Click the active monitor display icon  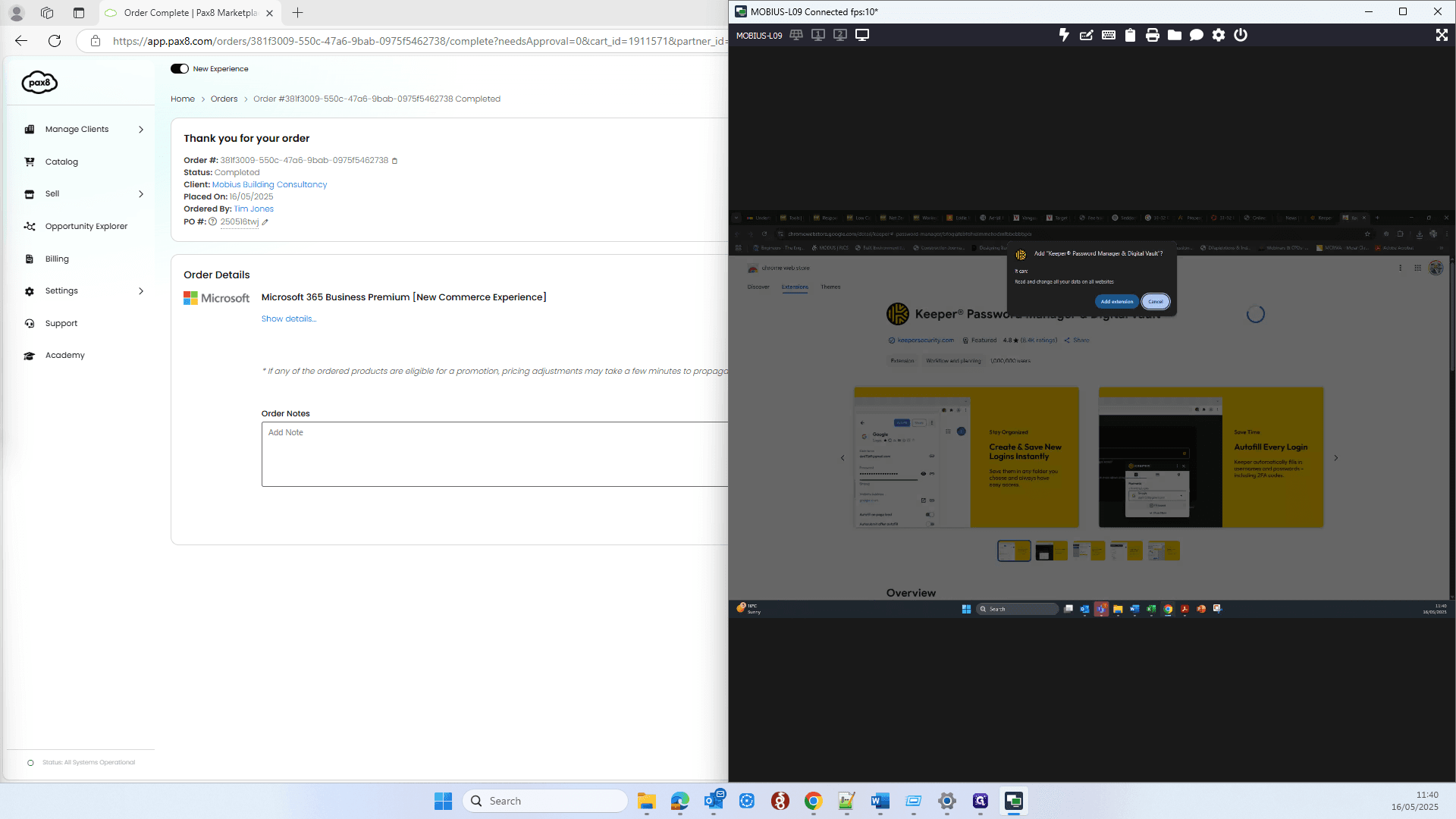(x=862, y=35)
